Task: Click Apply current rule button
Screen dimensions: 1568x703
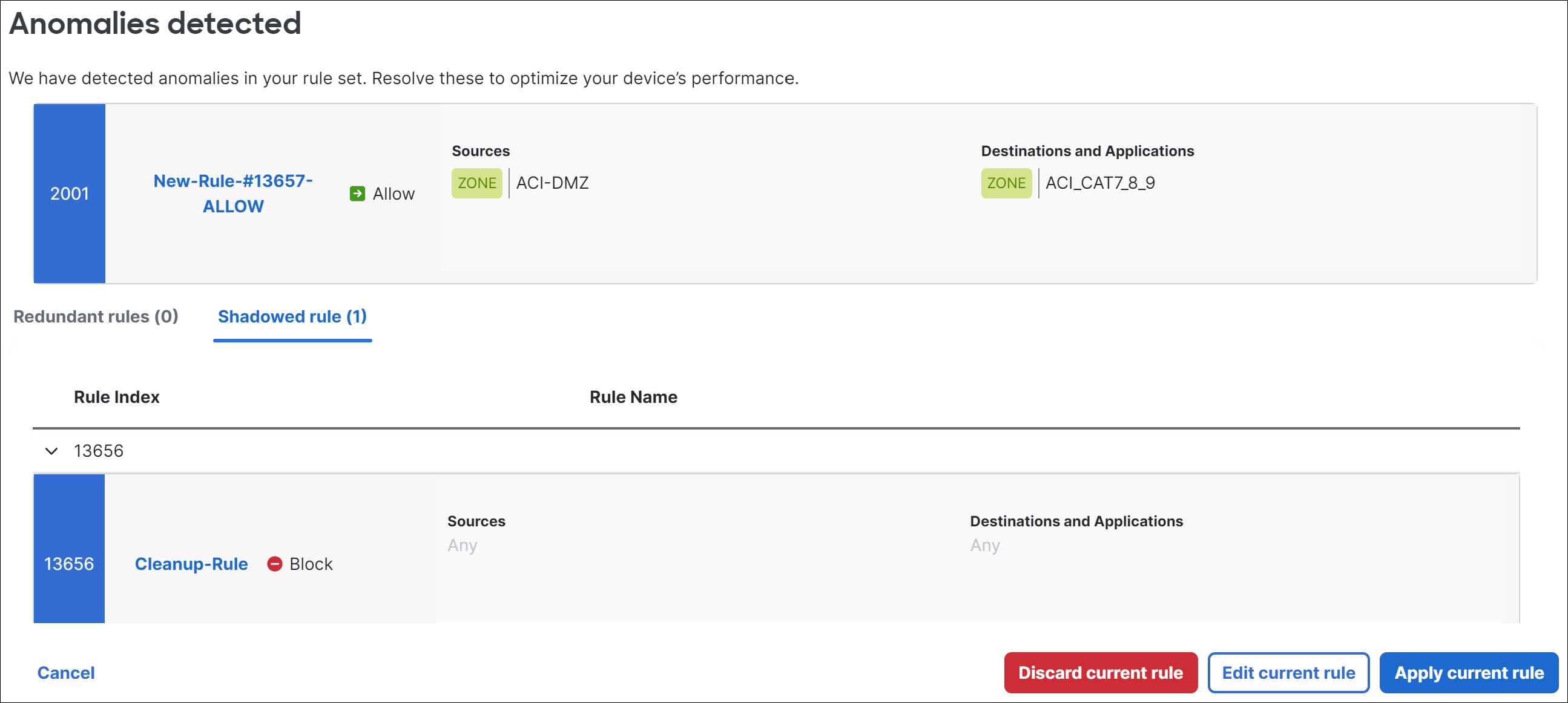Action: [1468, 673]
